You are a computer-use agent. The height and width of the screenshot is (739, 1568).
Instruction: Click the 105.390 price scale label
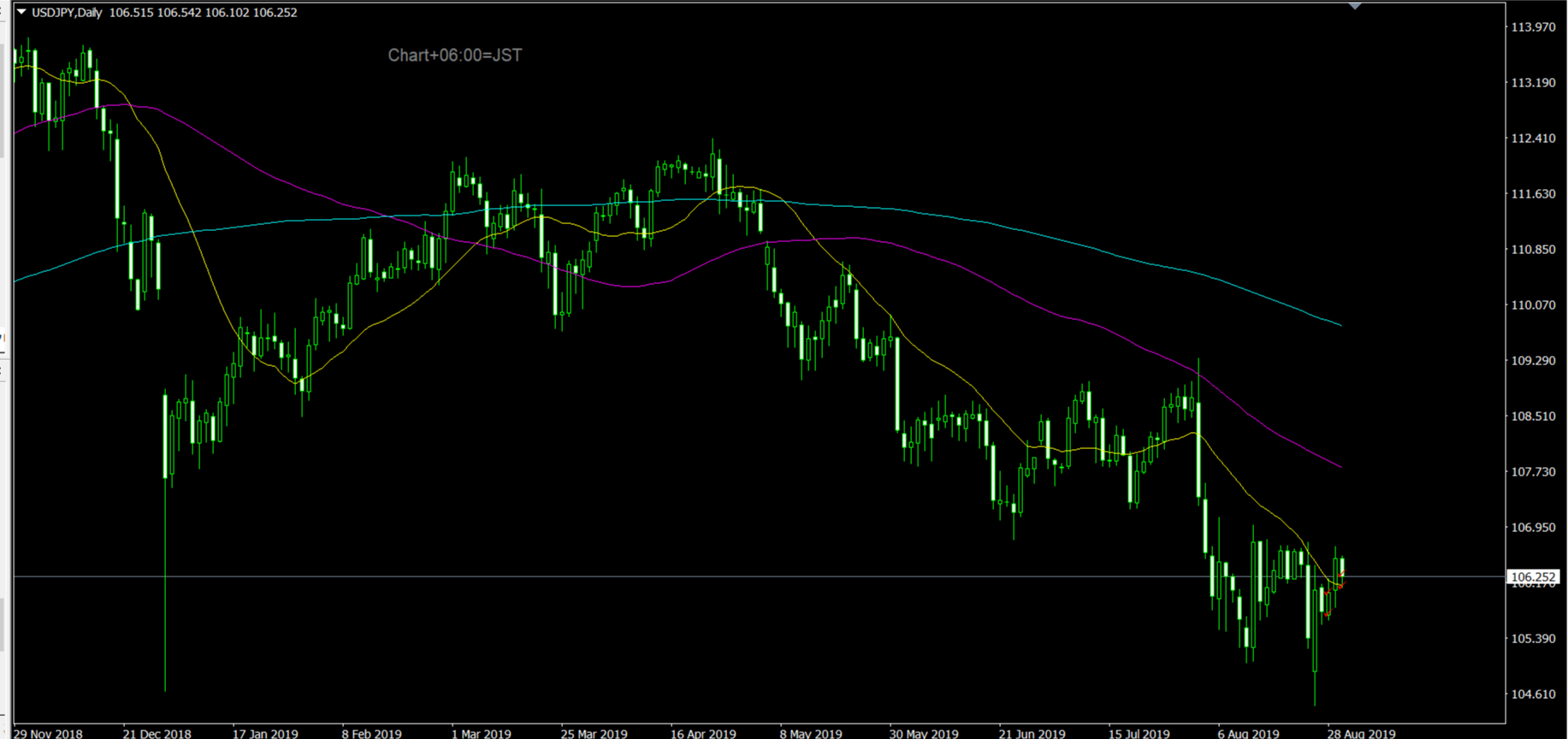1533,639
